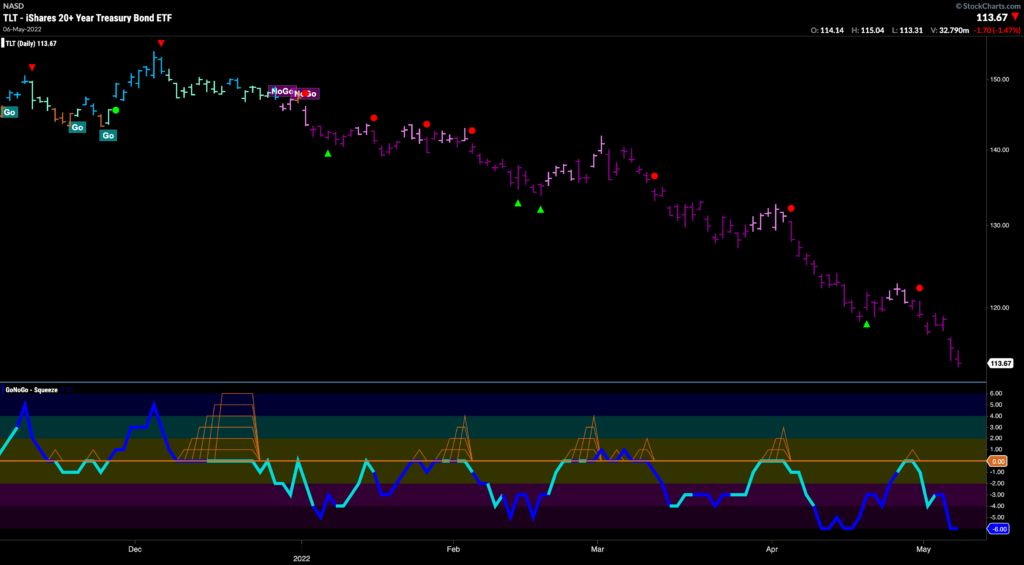
Task: Click the 130.00 price axis label
Action: point(999,225)
